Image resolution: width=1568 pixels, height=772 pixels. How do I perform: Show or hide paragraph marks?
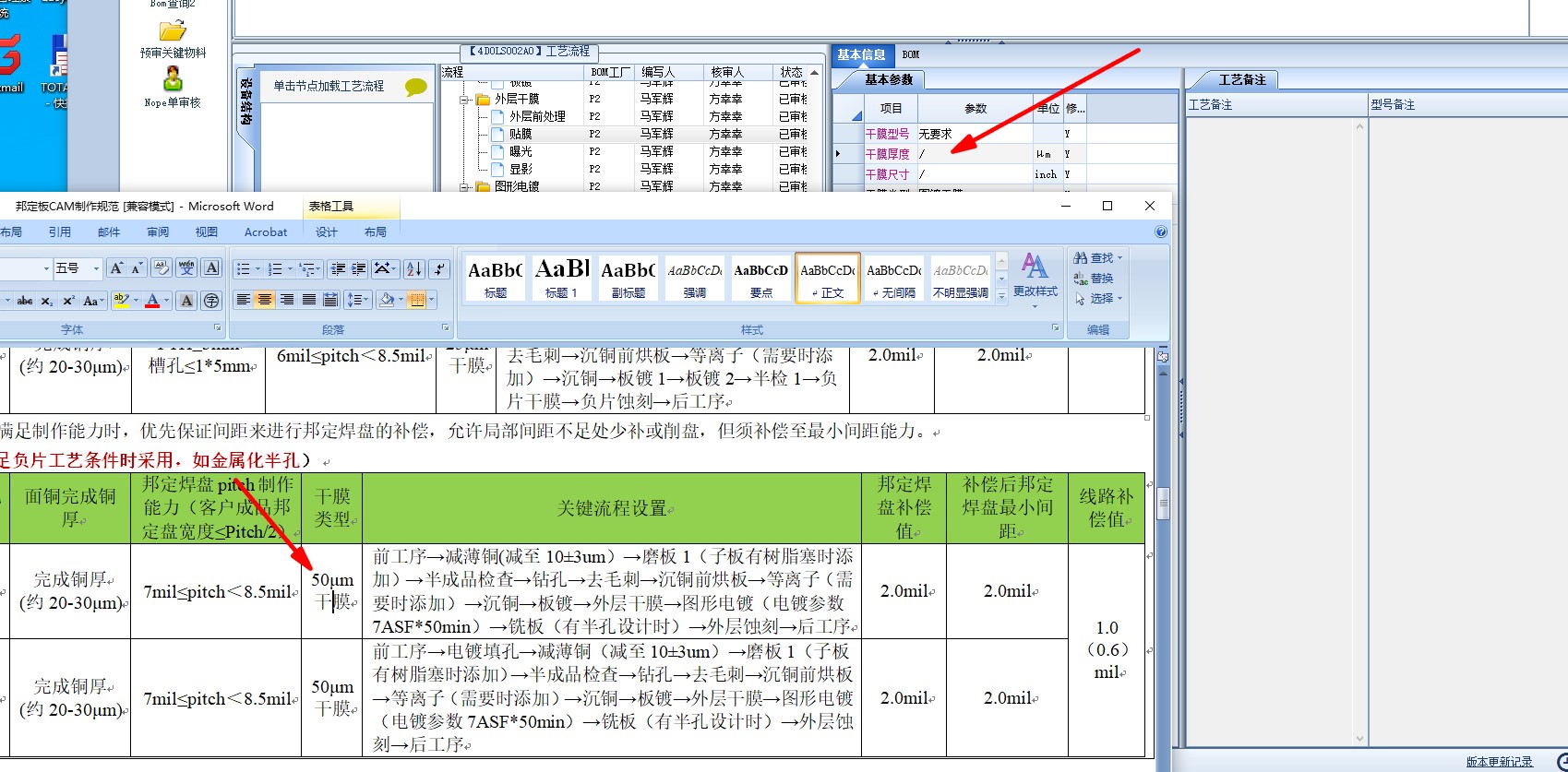tap(439, 268)
